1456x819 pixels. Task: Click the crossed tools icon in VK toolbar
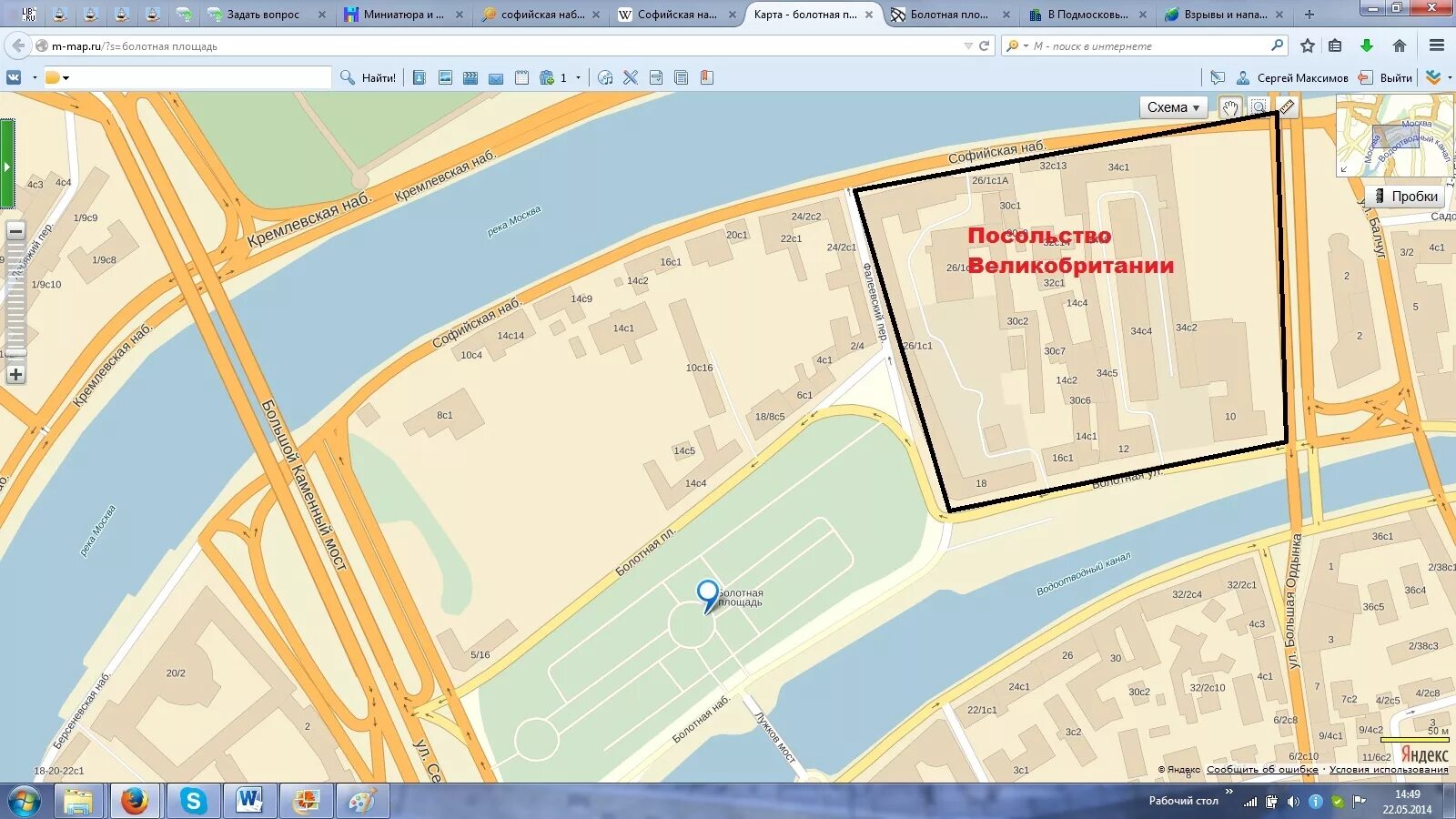(x=631, y=77)
